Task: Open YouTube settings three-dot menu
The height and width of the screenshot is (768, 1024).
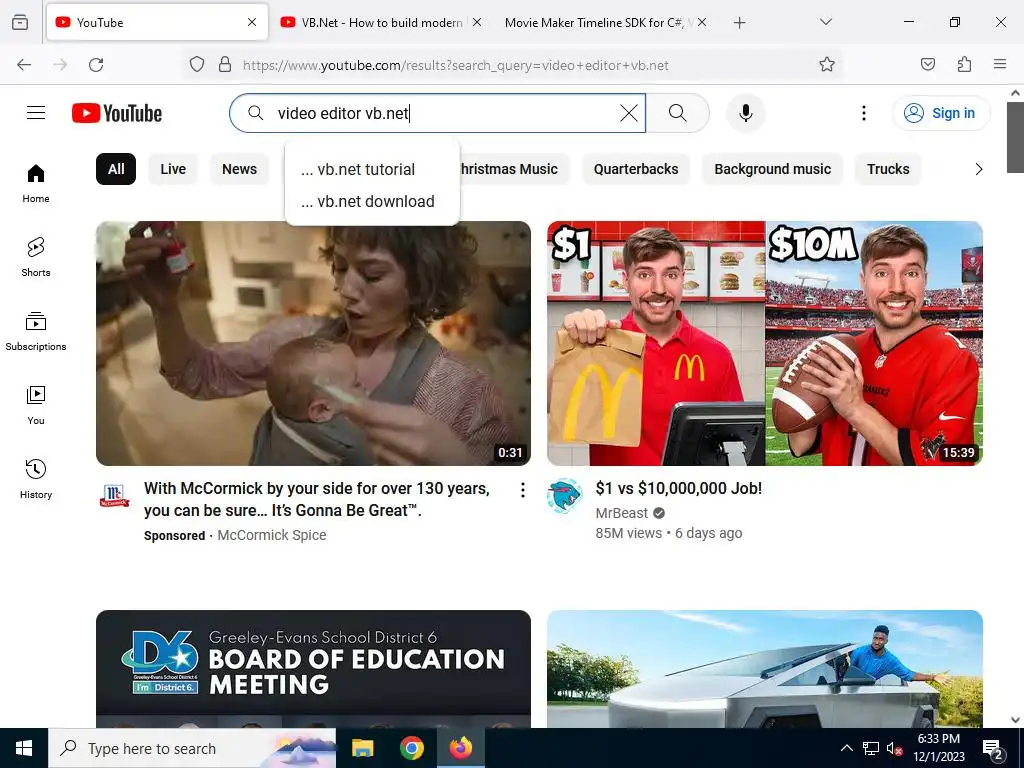Action: pyautogui.click(x=863, y=113)
